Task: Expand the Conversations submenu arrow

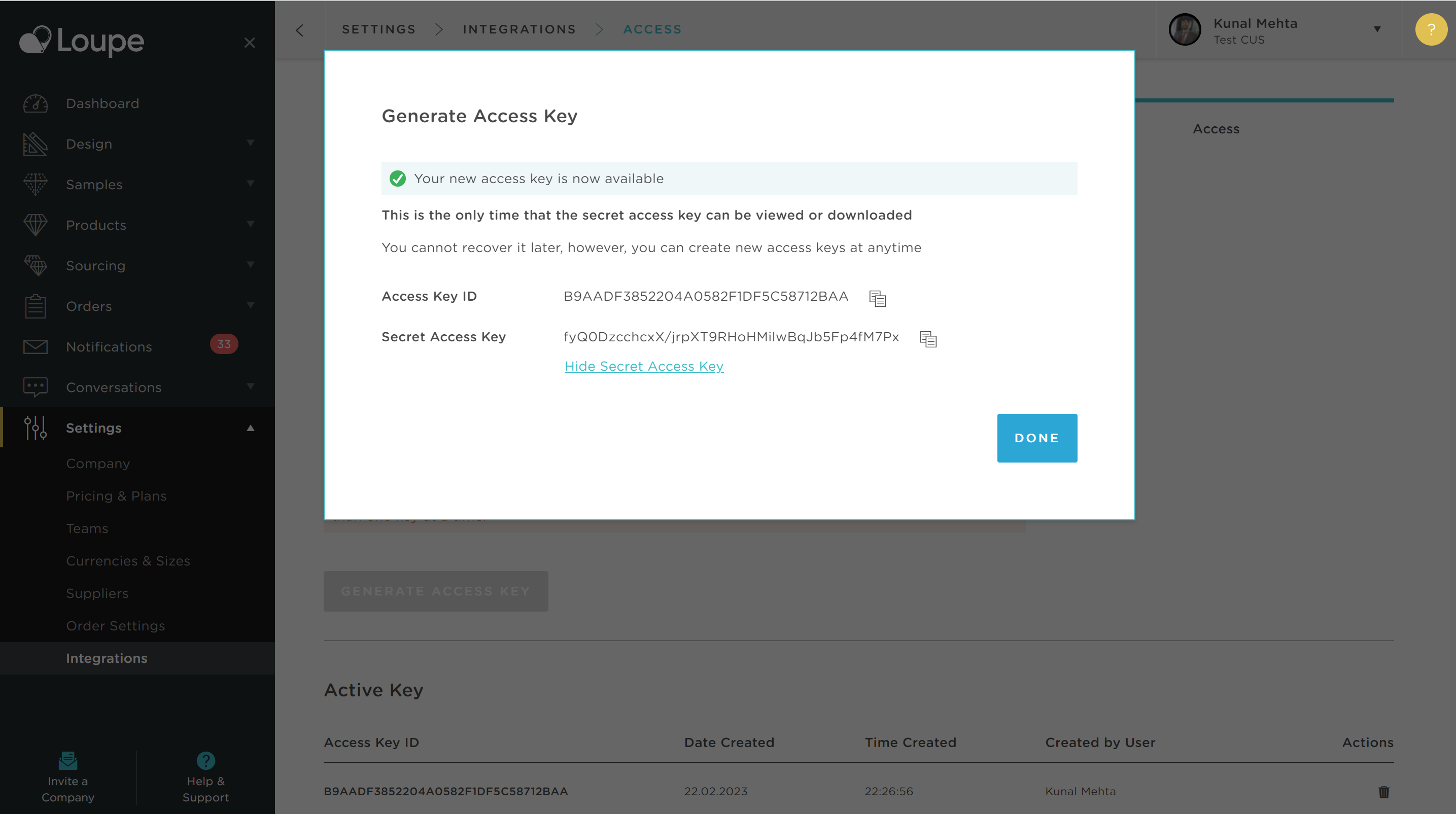Action: coord(251,386)
